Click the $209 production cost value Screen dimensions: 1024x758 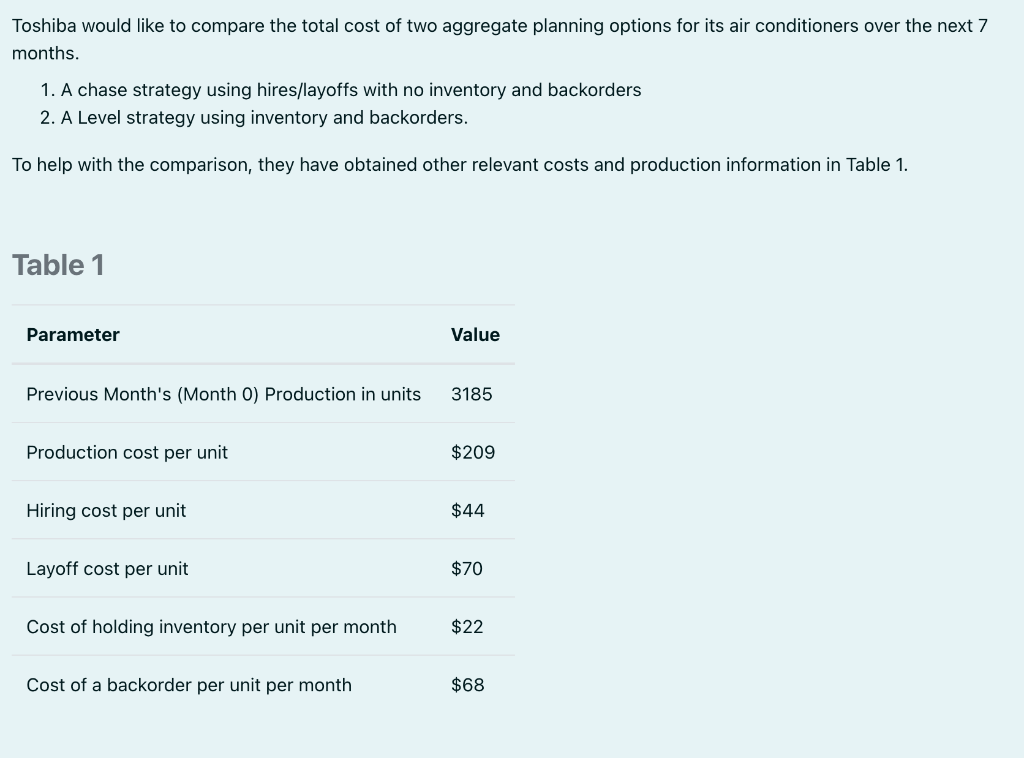(473, 452)
